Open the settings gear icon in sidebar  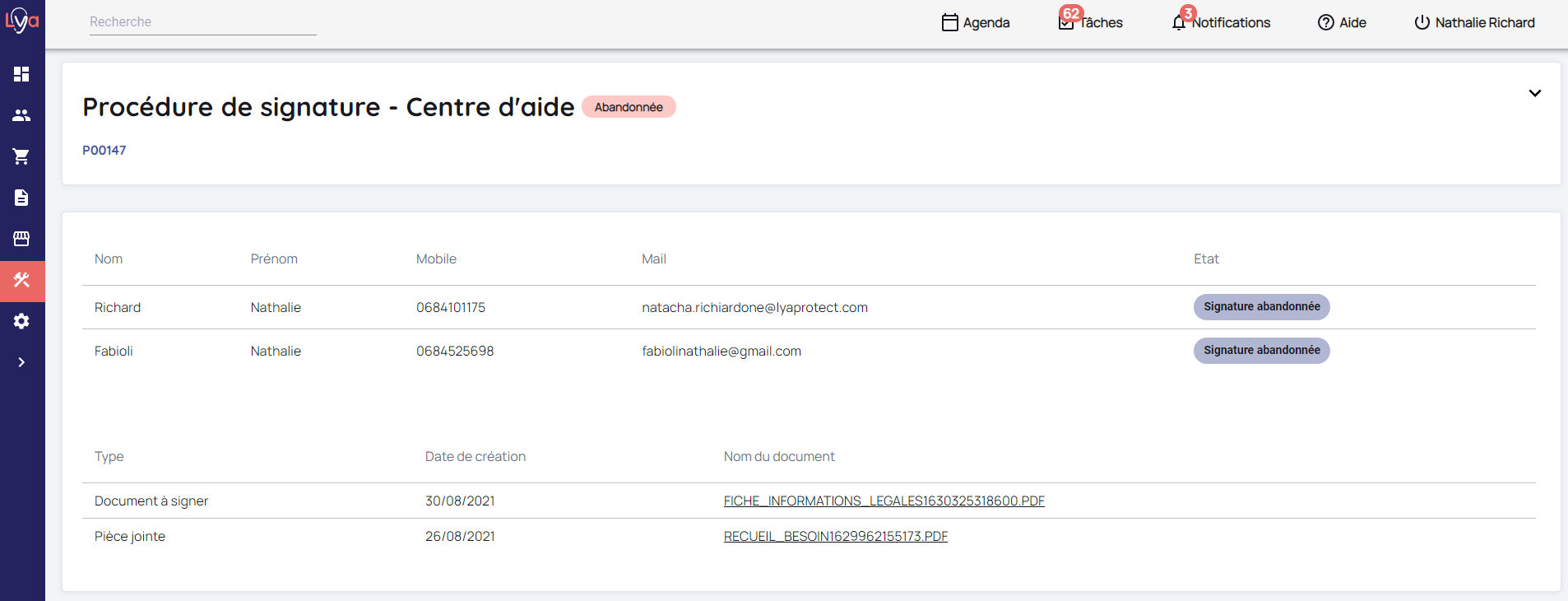(21, 321)
